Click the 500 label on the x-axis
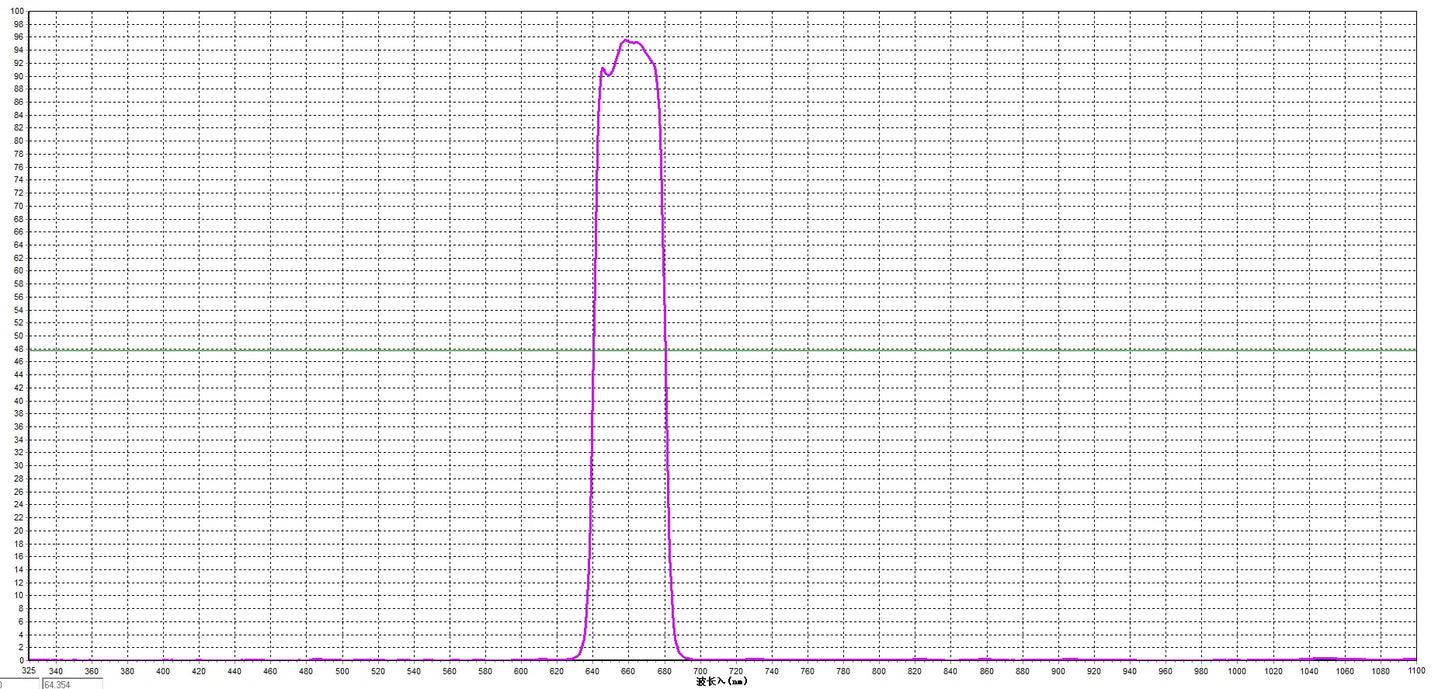This screenshot has width=1445, height=689. pos(342,671)
